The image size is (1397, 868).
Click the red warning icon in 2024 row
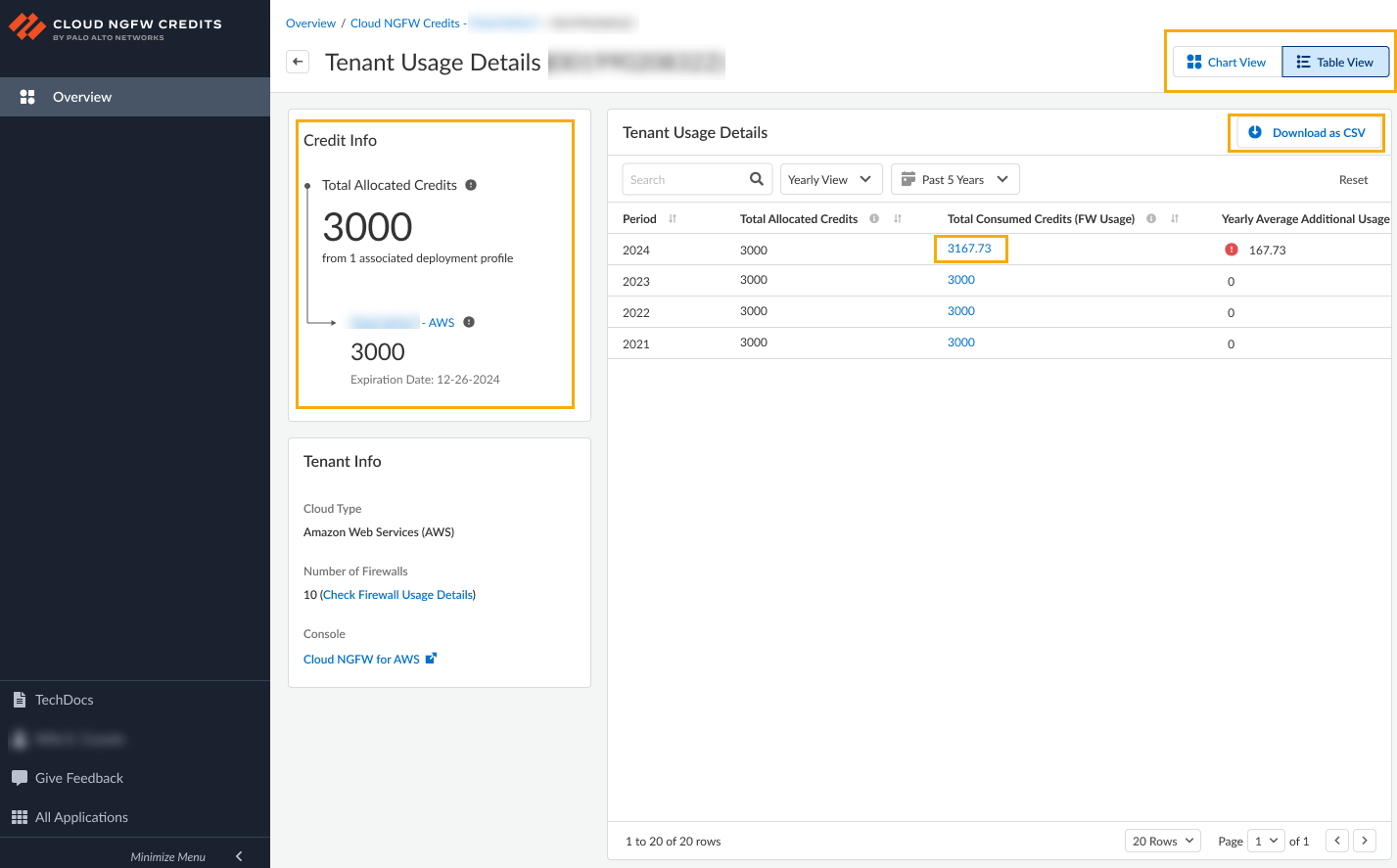point(1232,250)
